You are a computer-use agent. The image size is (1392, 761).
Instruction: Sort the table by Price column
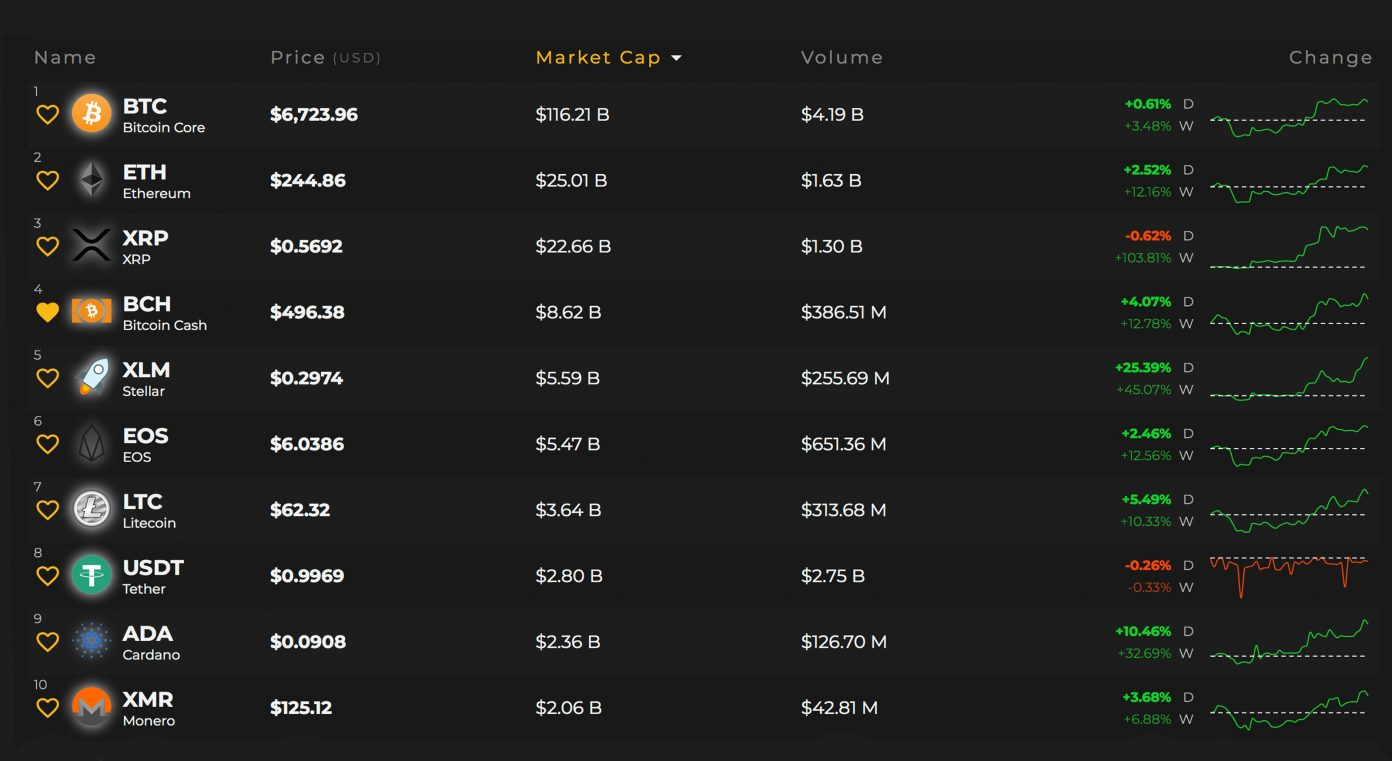[297, 58]
